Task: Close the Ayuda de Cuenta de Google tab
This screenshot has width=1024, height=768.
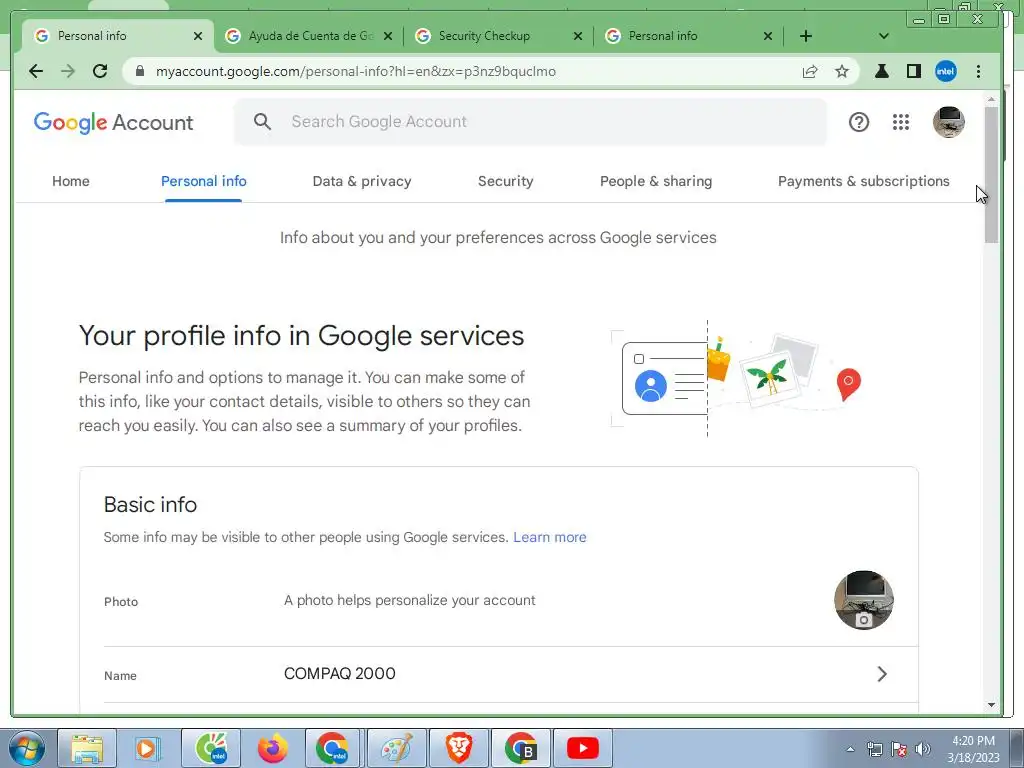Action: pos(388,36)
